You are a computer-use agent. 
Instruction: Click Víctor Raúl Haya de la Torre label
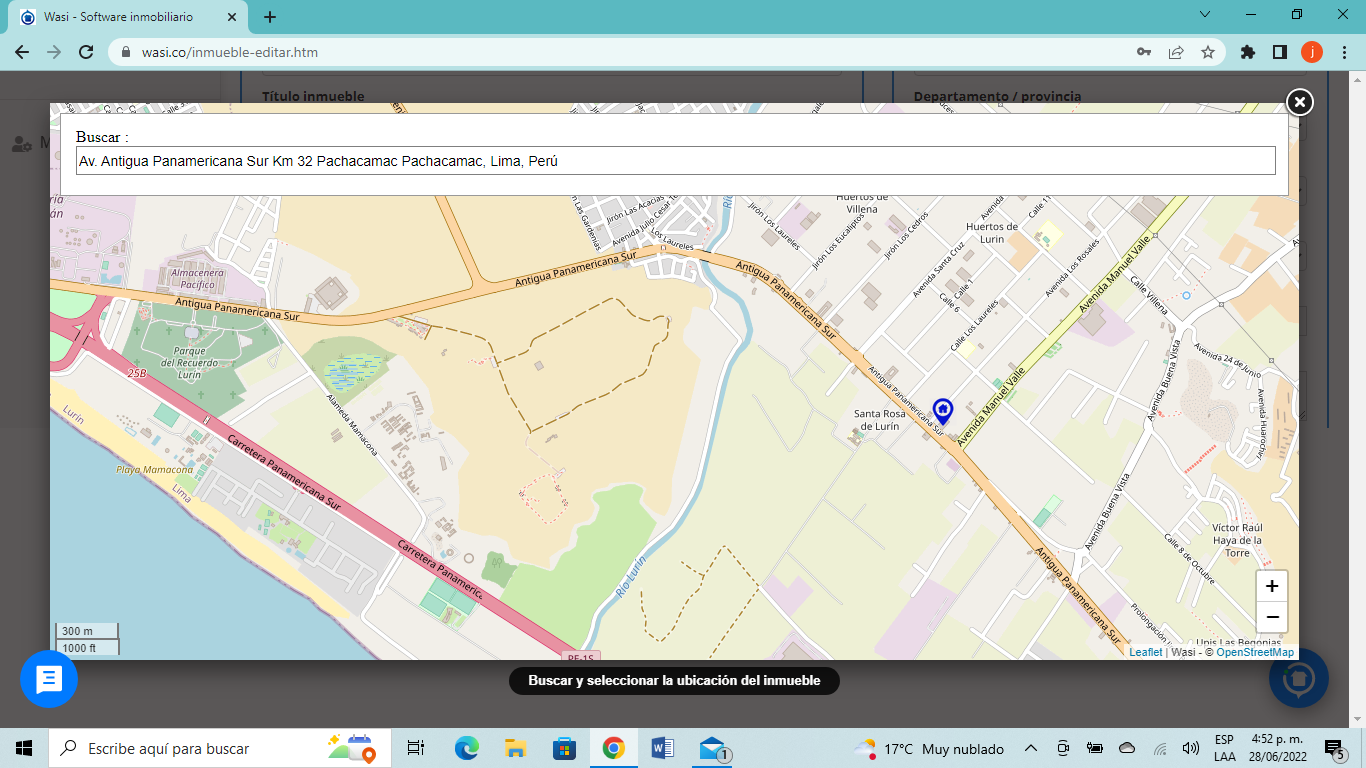(x=1237, y=540)
